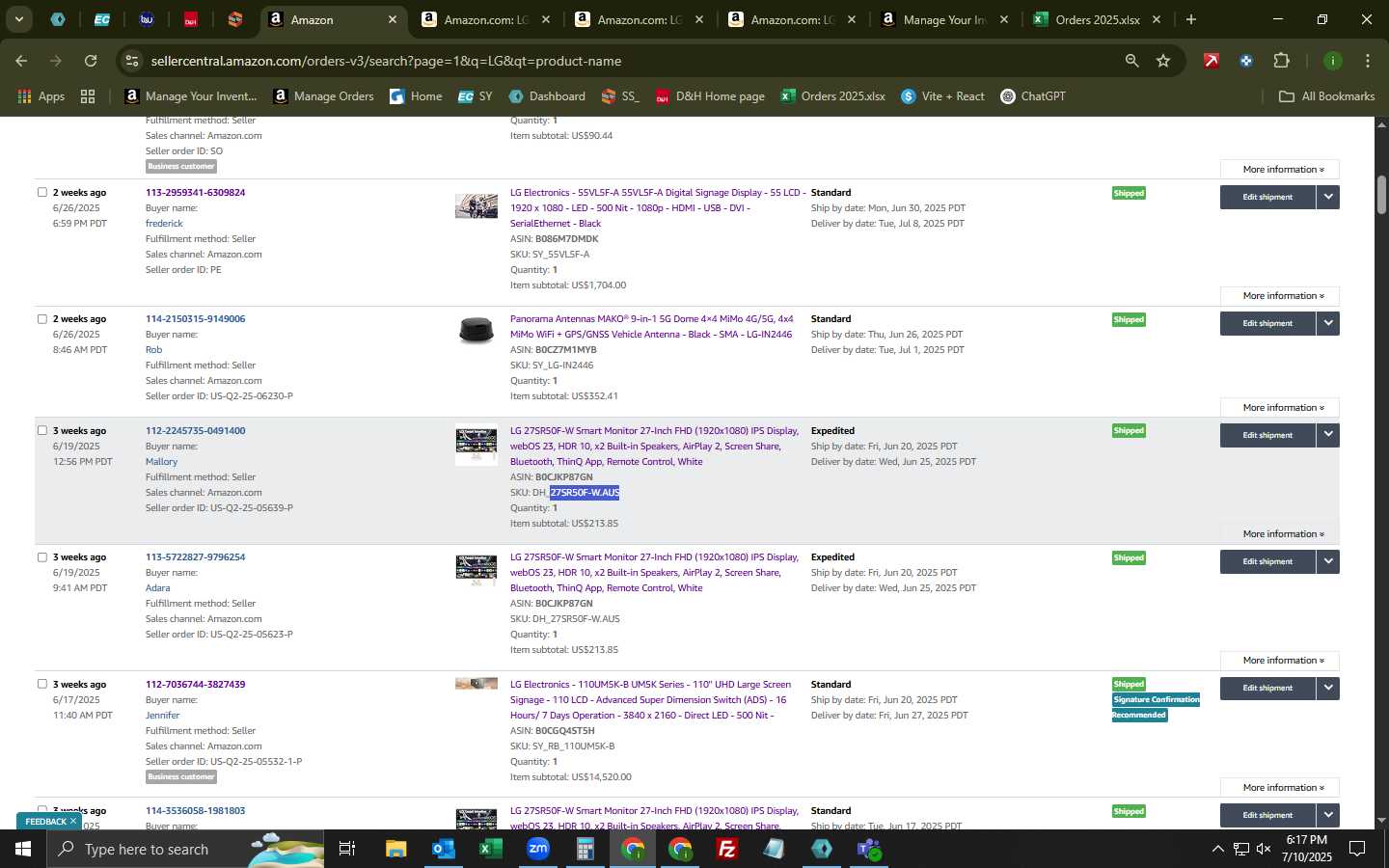Select checkbox for order 113-5722827-9796254
Screen dimensions: 1389x868
pyautogui.click(x=41, y=556)
